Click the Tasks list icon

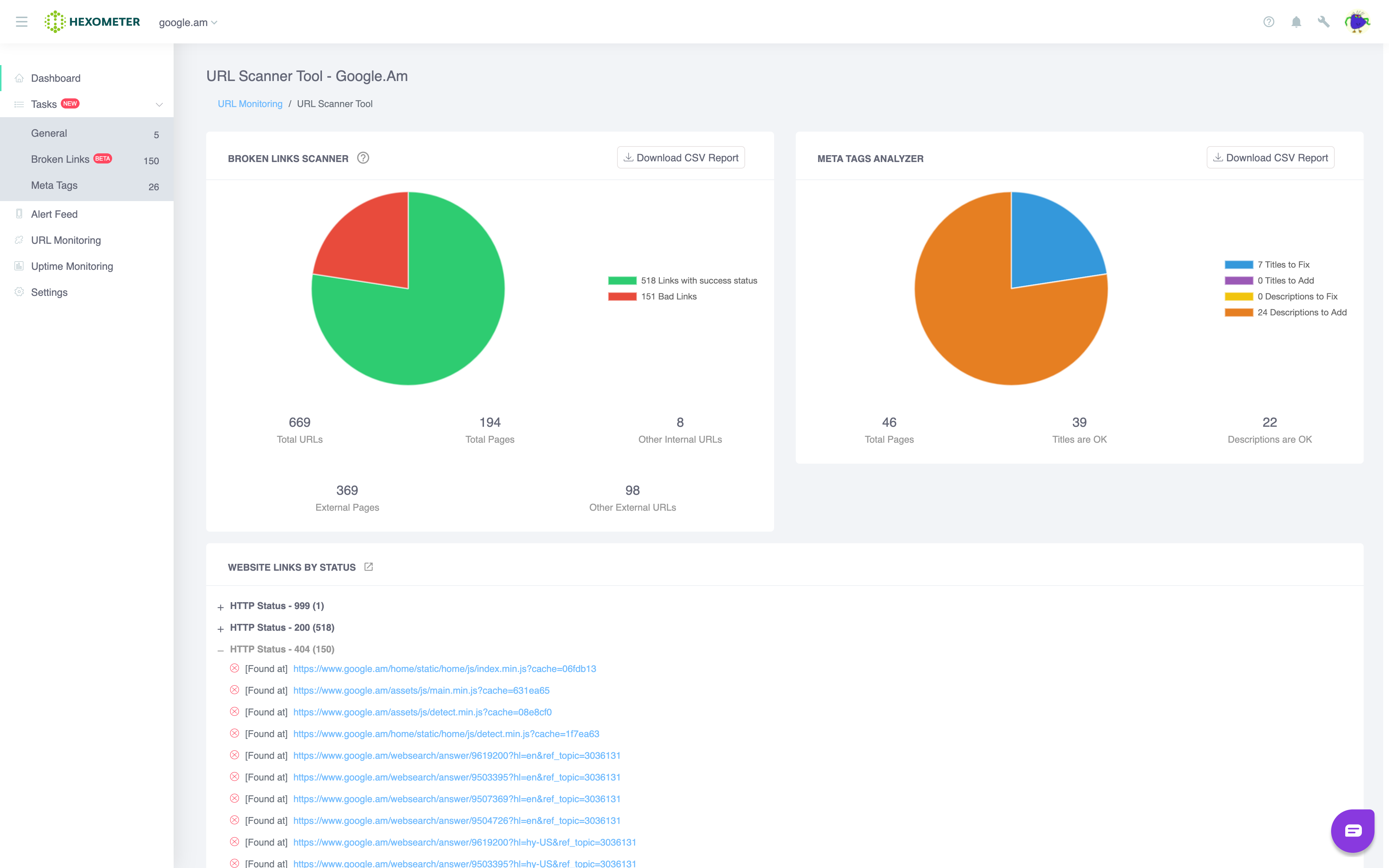click(x=19, y=104)
